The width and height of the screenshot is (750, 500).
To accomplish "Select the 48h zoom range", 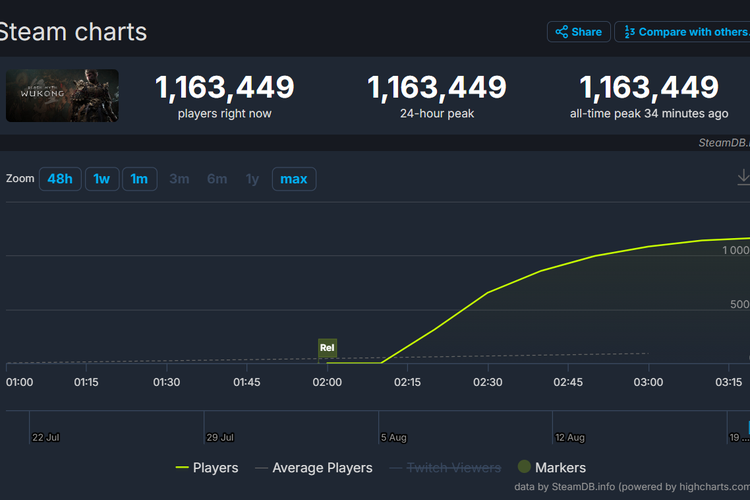I will 60,179.
